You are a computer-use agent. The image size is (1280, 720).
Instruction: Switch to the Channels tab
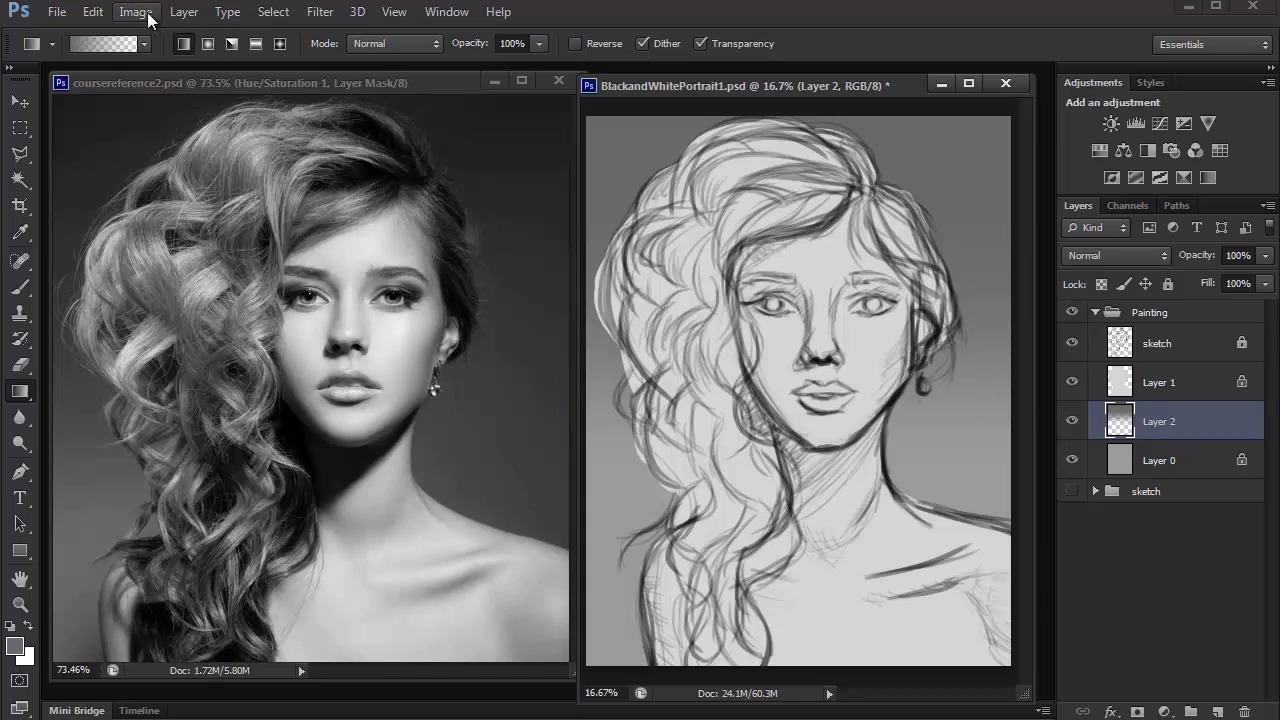point(1127,206)
